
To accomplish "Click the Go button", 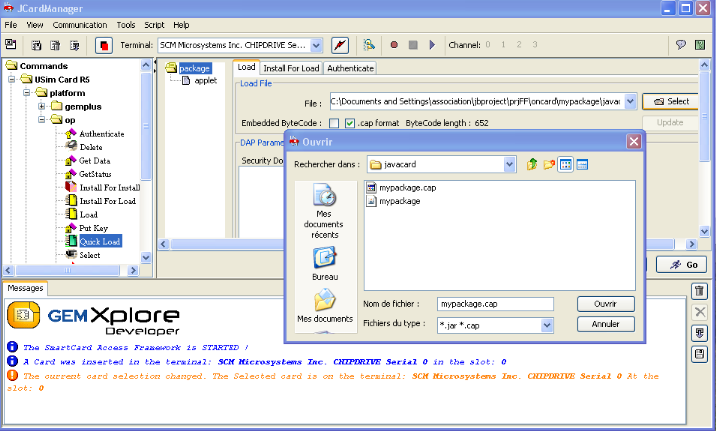I will (x=681, y=264).
